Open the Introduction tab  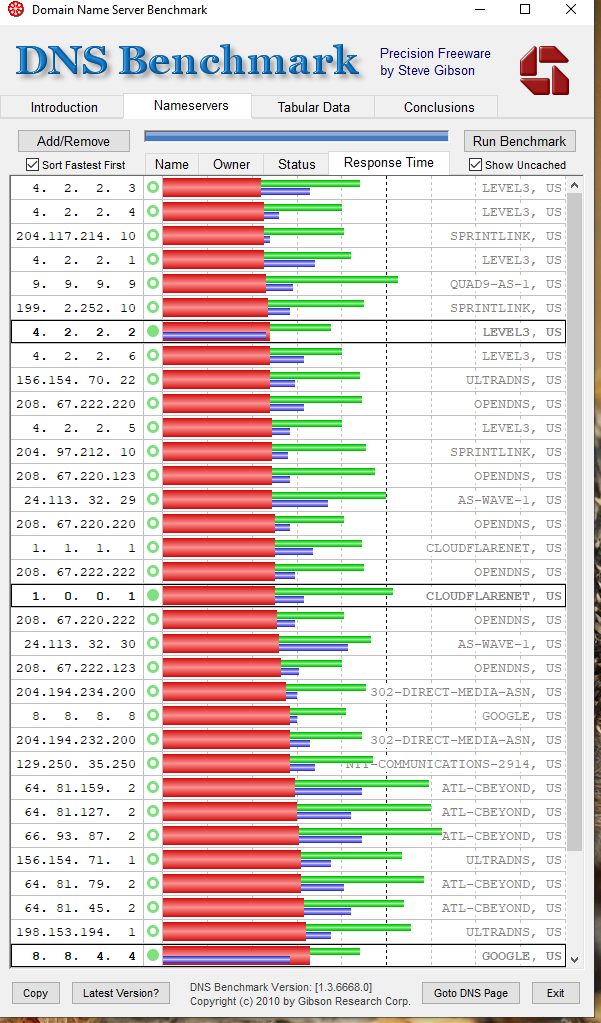point(64,107)
